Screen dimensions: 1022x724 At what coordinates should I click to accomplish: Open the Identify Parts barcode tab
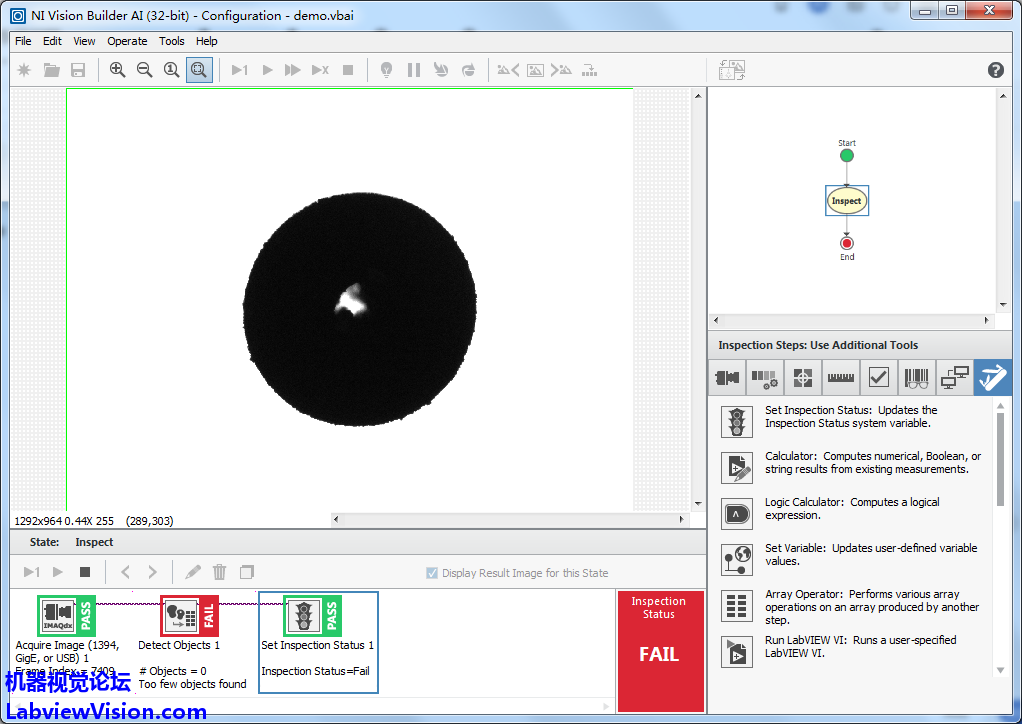coord(916,378)
